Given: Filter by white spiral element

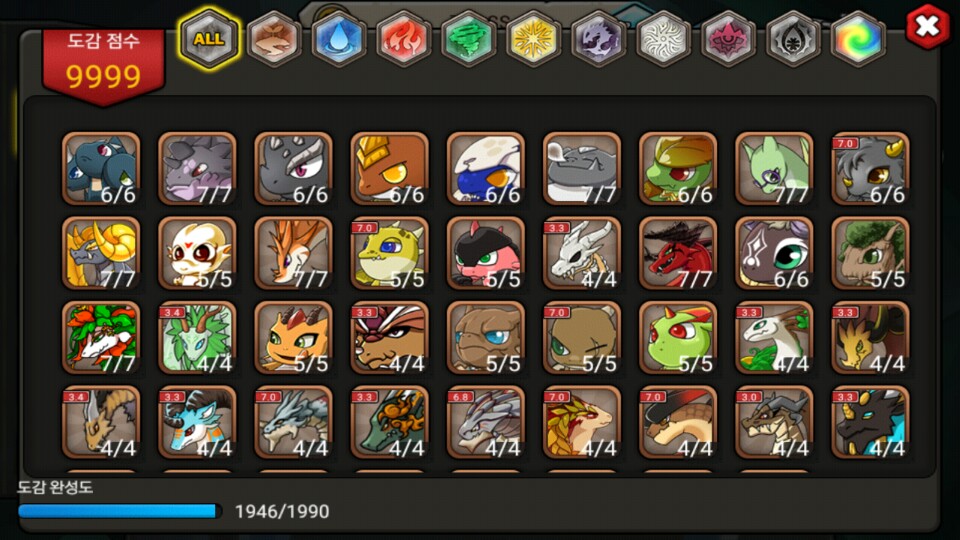Looking at the screenshot, I should [663, 39].
